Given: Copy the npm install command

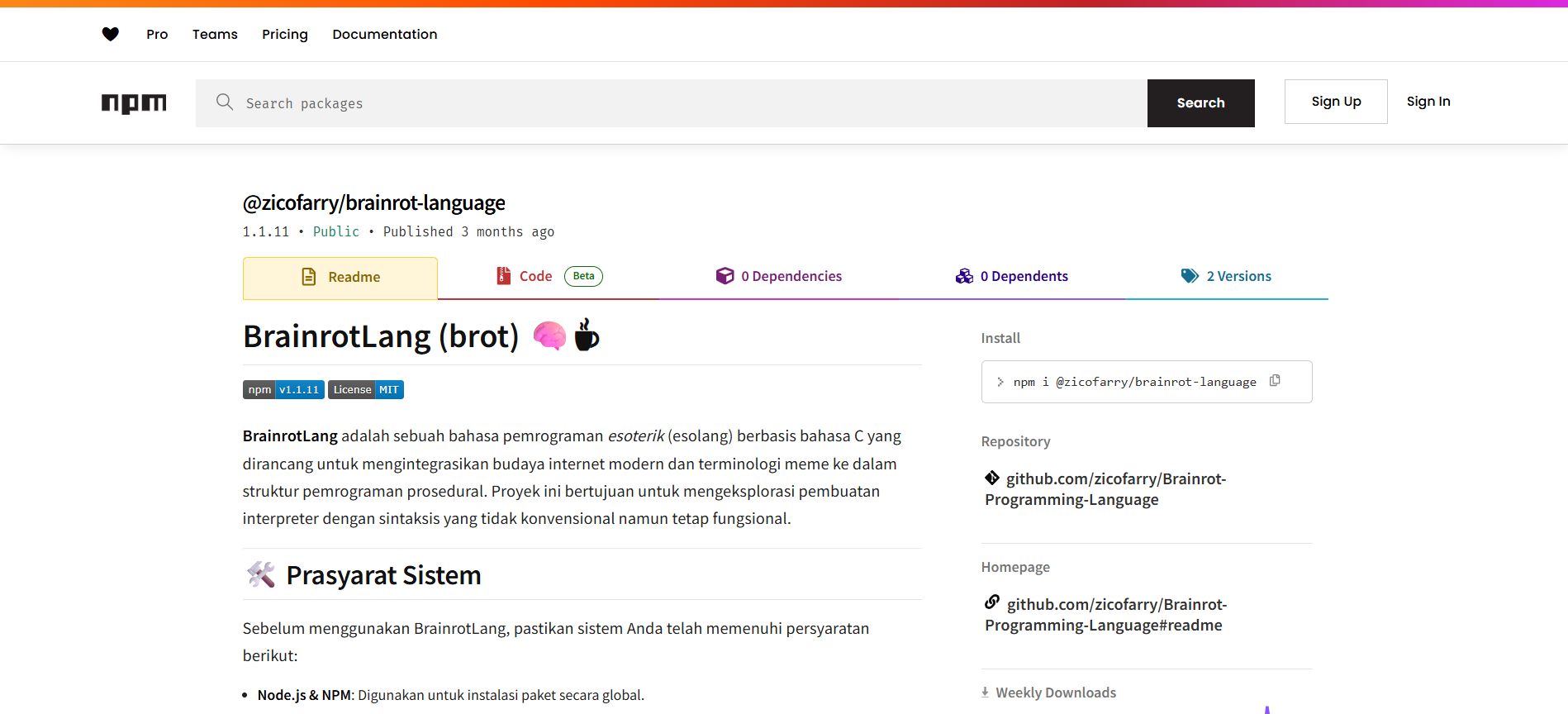Looking at the screenshot, I should click(x=1275, y=381).
